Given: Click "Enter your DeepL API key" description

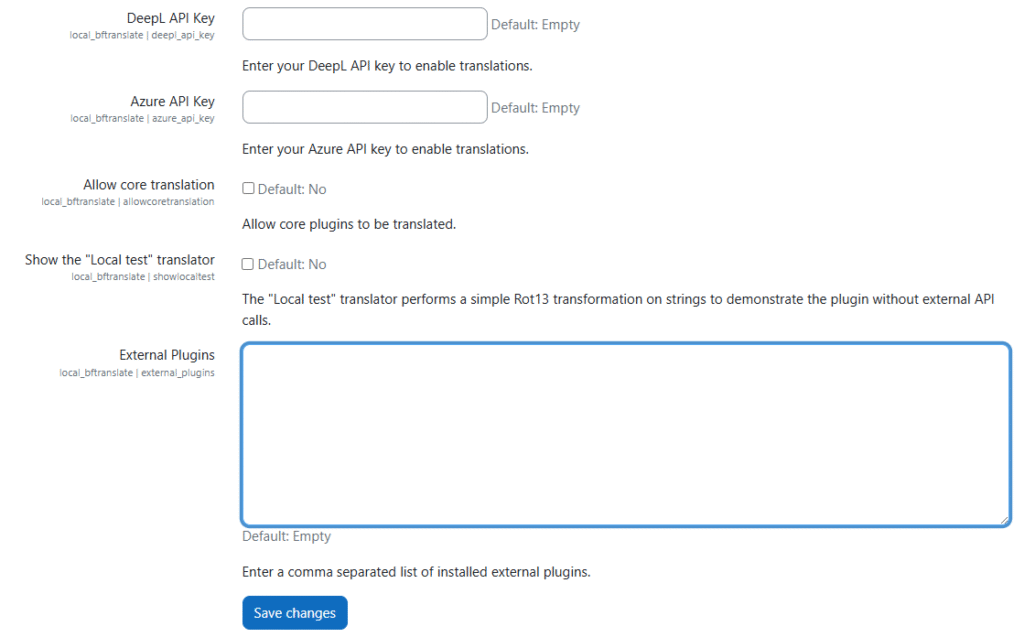Looking at the screenshot, I should point(387,66).
